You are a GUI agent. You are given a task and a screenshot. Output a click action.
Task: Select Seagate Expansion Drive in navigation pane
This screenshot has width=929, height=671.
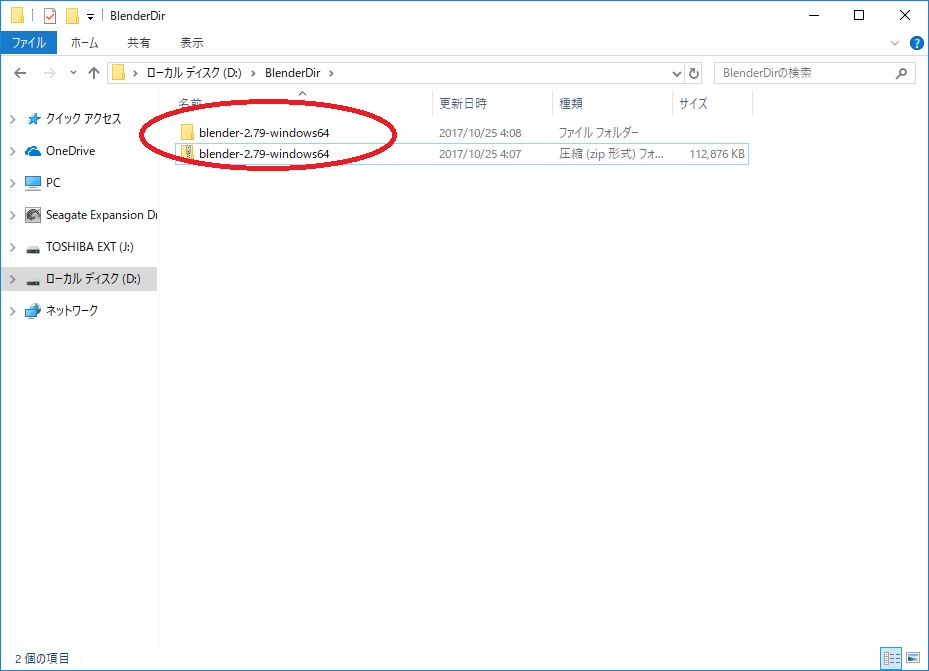101,215
